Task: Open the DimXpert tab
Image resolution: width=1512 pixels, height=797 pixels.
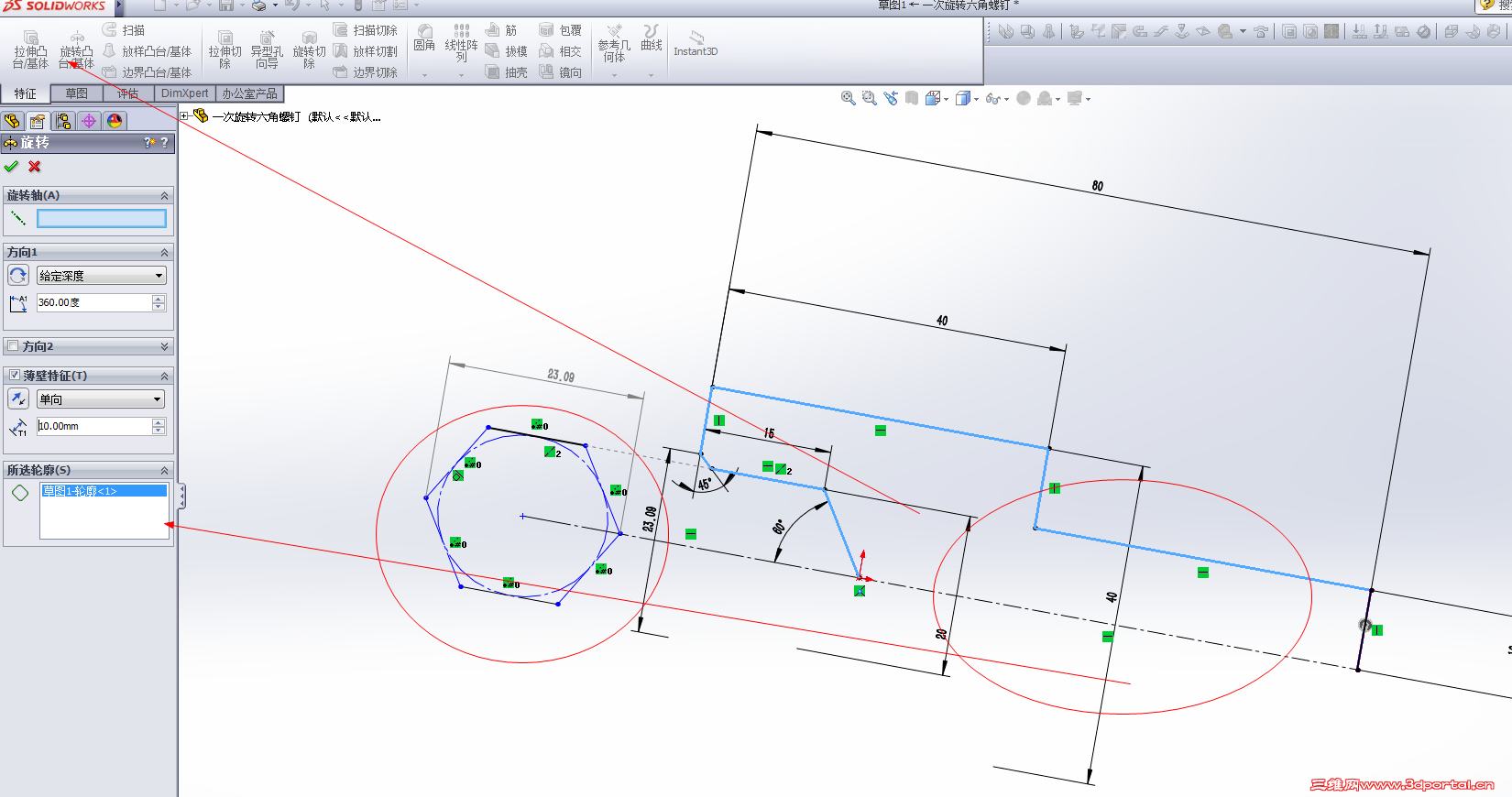Action: coord(185,93)
